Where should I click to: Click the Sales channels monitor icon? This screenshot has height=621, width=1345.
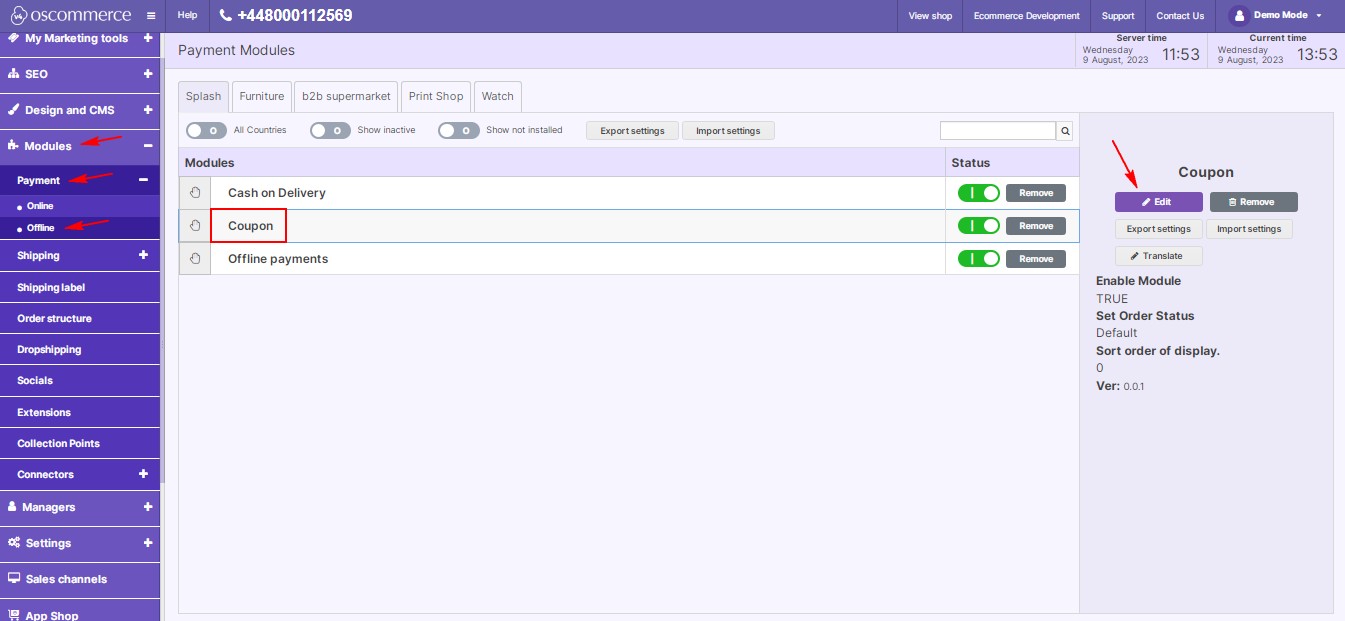click(x=13, y=579)
